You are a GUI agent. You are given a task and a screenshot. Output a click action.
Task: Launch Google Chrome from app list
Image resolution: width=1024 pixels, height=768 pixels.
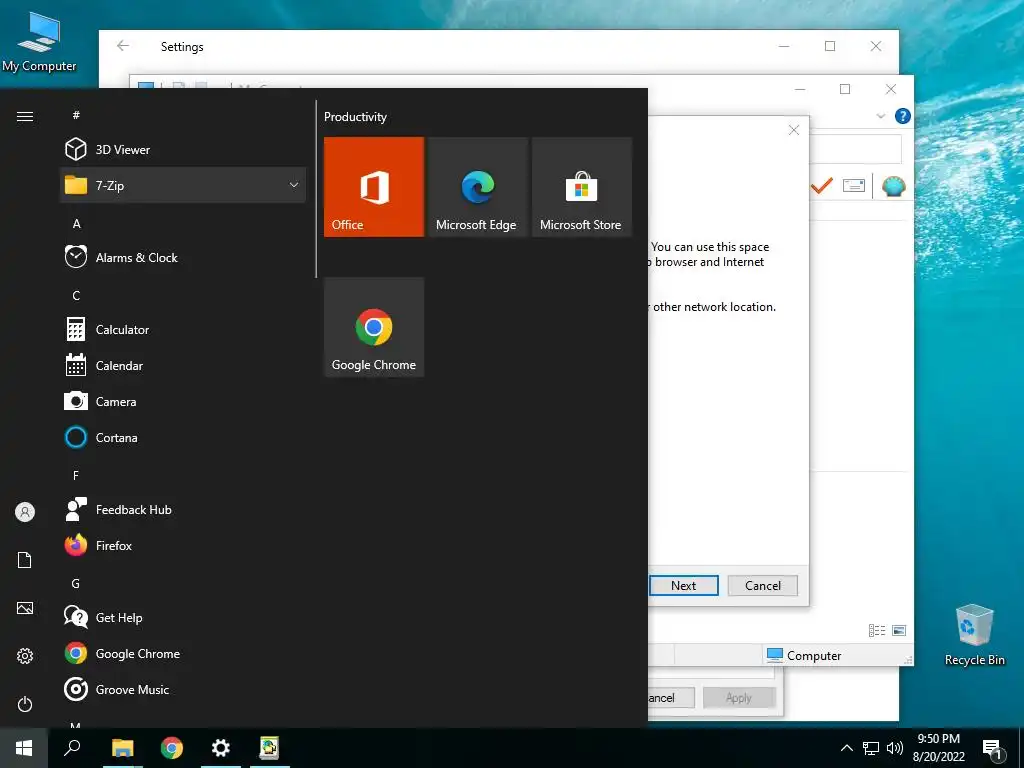point(183,653)
